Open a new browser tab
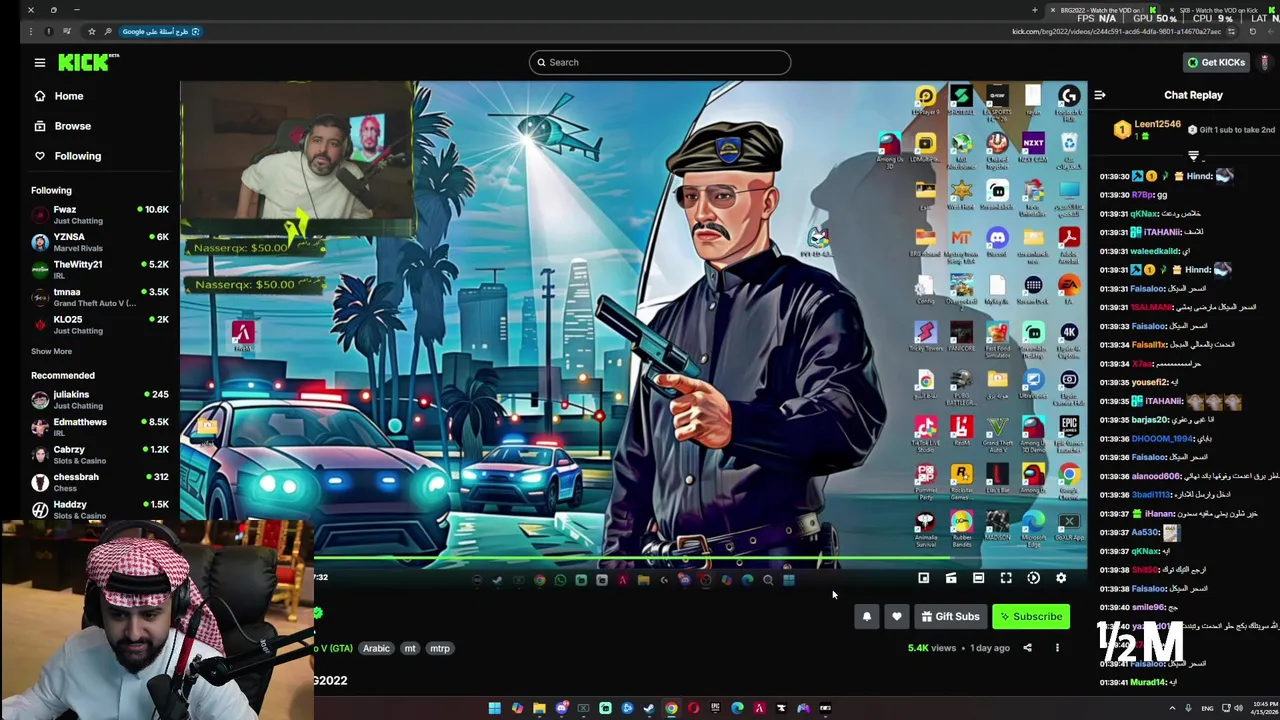This screenshot has height=720, width=1280. pos(1035,10)
